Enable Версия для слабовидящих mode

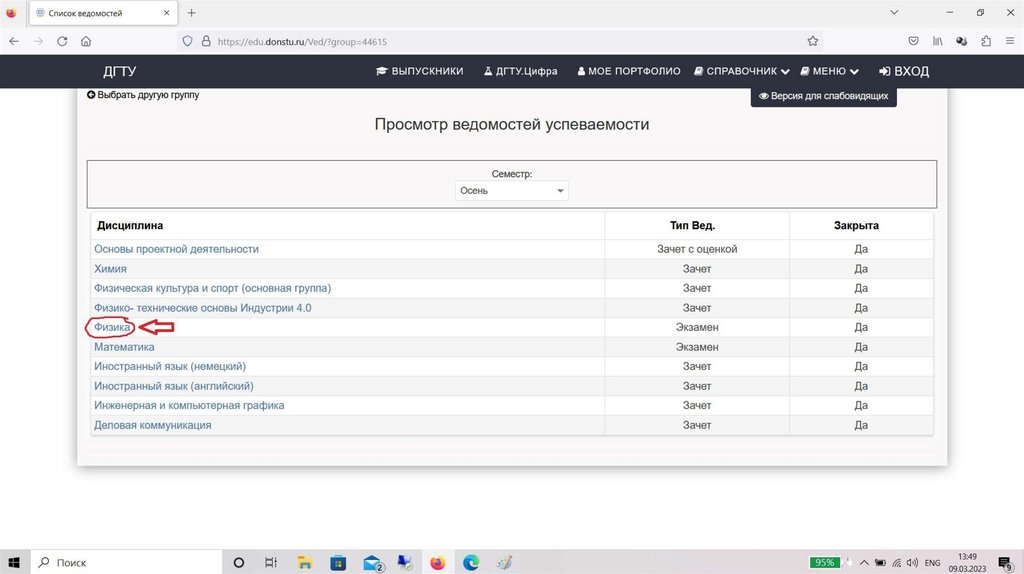(x=823, y=97)
